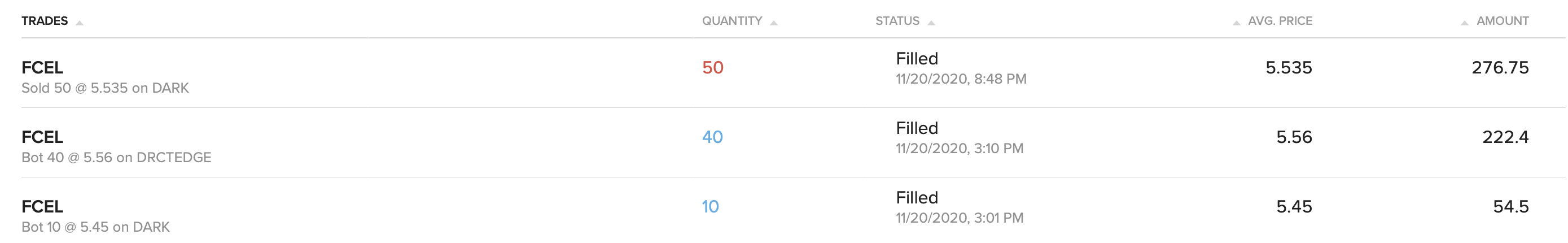Click the sort arrow next to STATUS
The image size is (1568, 243).
tap(931, 23)
